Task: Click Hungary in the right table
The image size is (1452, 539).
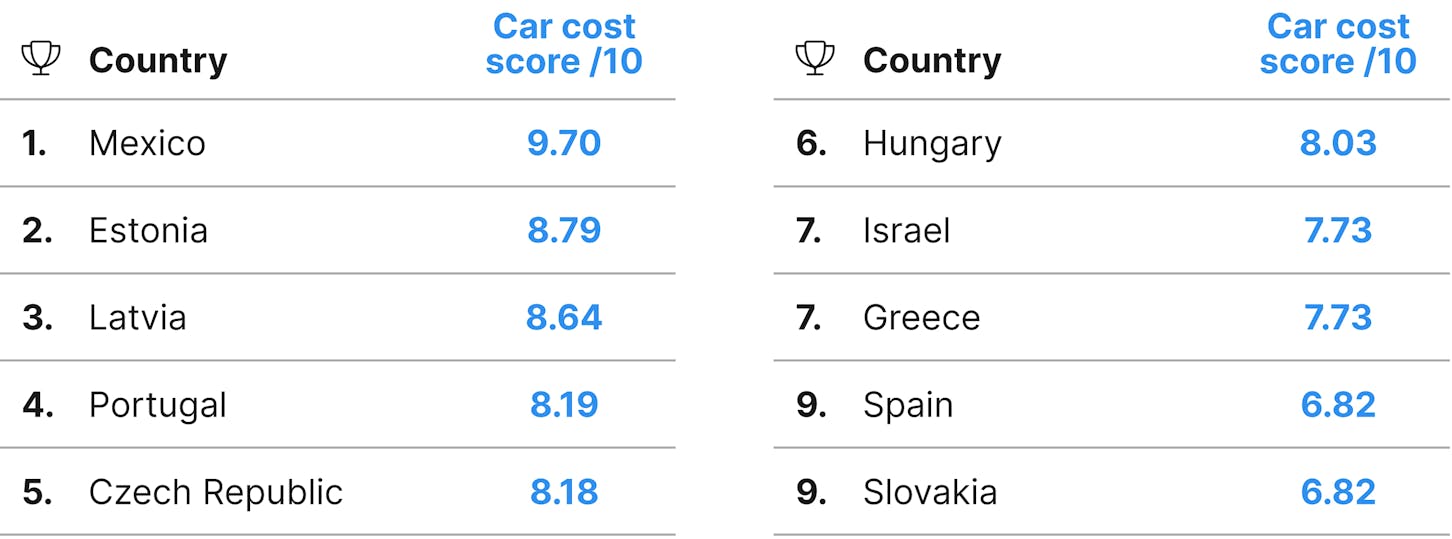Action: pos(932,145)
